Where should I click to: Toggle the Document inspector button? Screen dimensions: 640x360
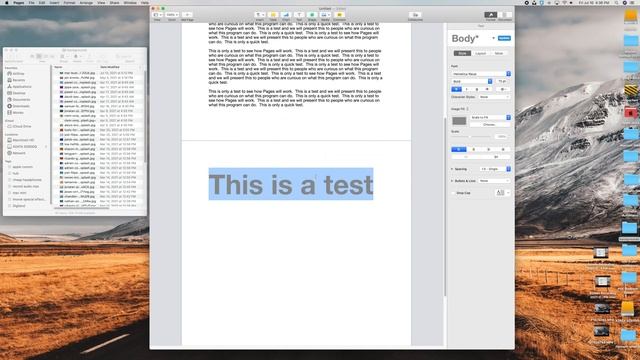[504, 15]
